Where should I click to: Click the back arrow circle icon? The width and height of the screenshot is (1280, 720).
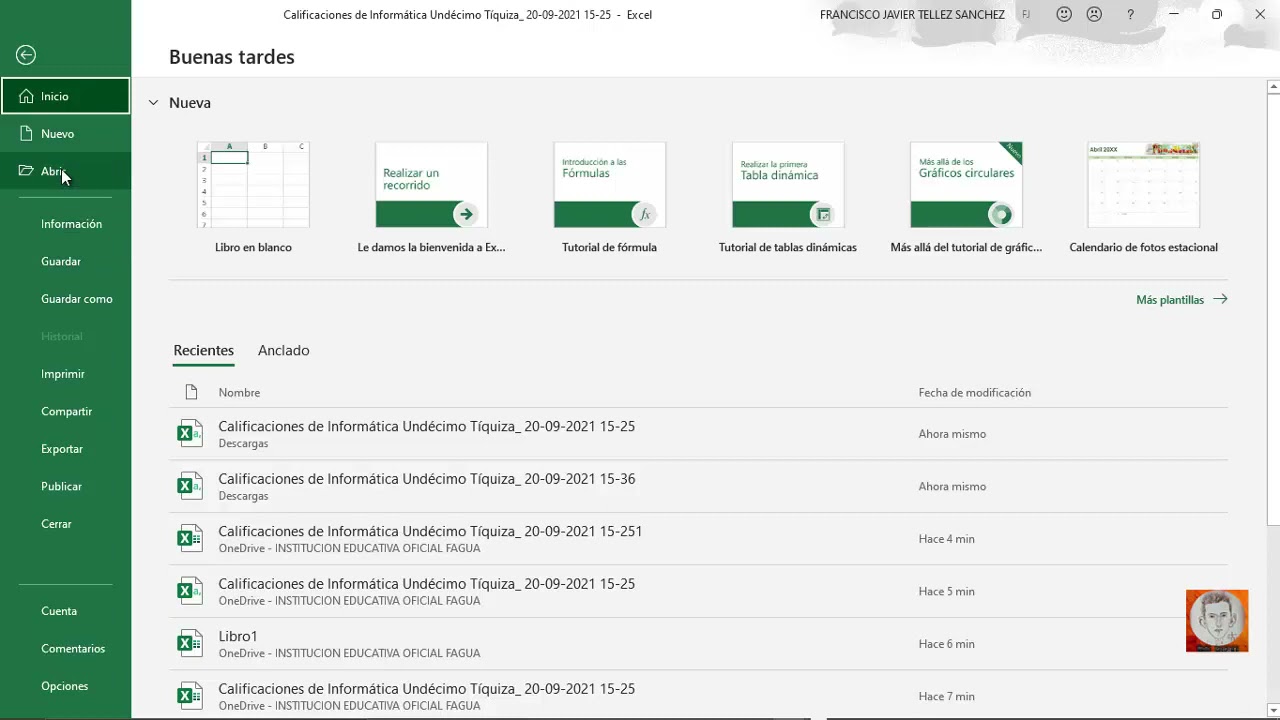[26, 55]
